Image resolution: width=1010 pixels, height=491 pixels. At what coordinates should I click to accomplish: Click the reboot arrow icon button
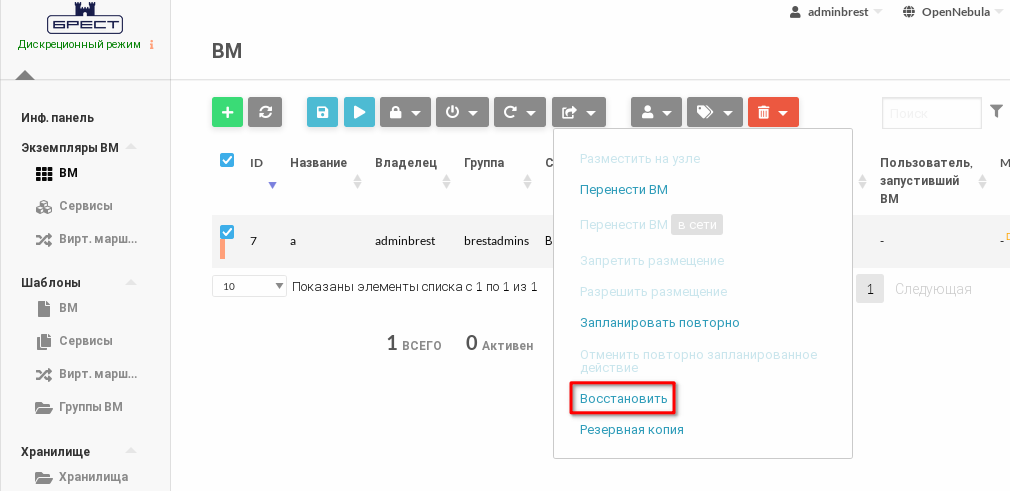pyautogui.click(x=520, y=112)
